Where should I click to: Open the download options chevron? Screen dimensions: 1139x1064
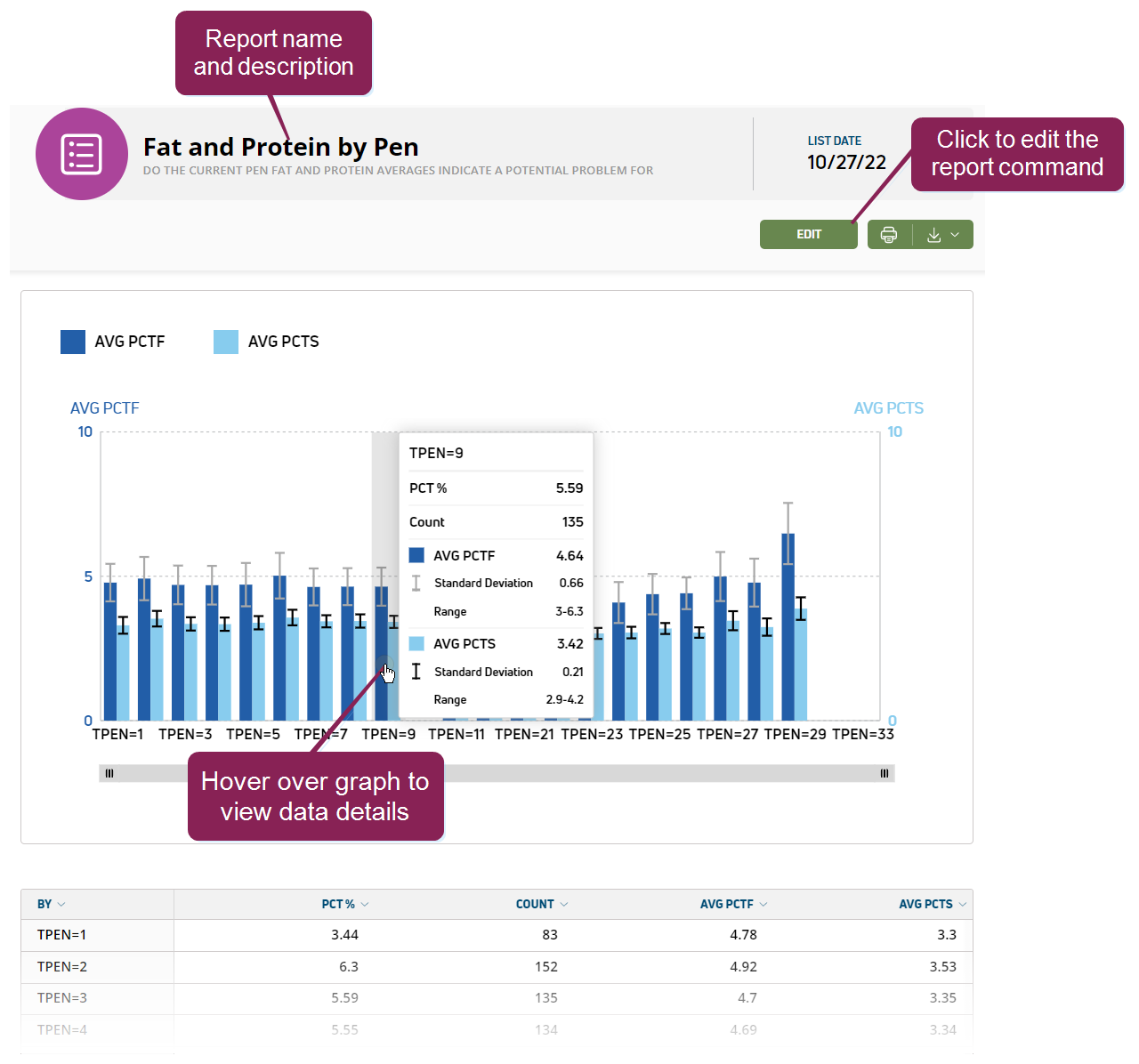click(955, 235)
